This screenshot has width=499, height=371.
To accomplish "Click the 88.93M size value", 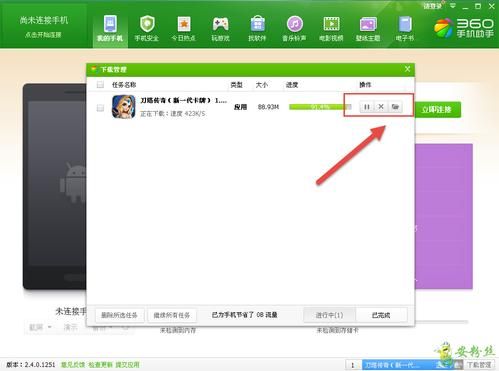I will point(268,107).
